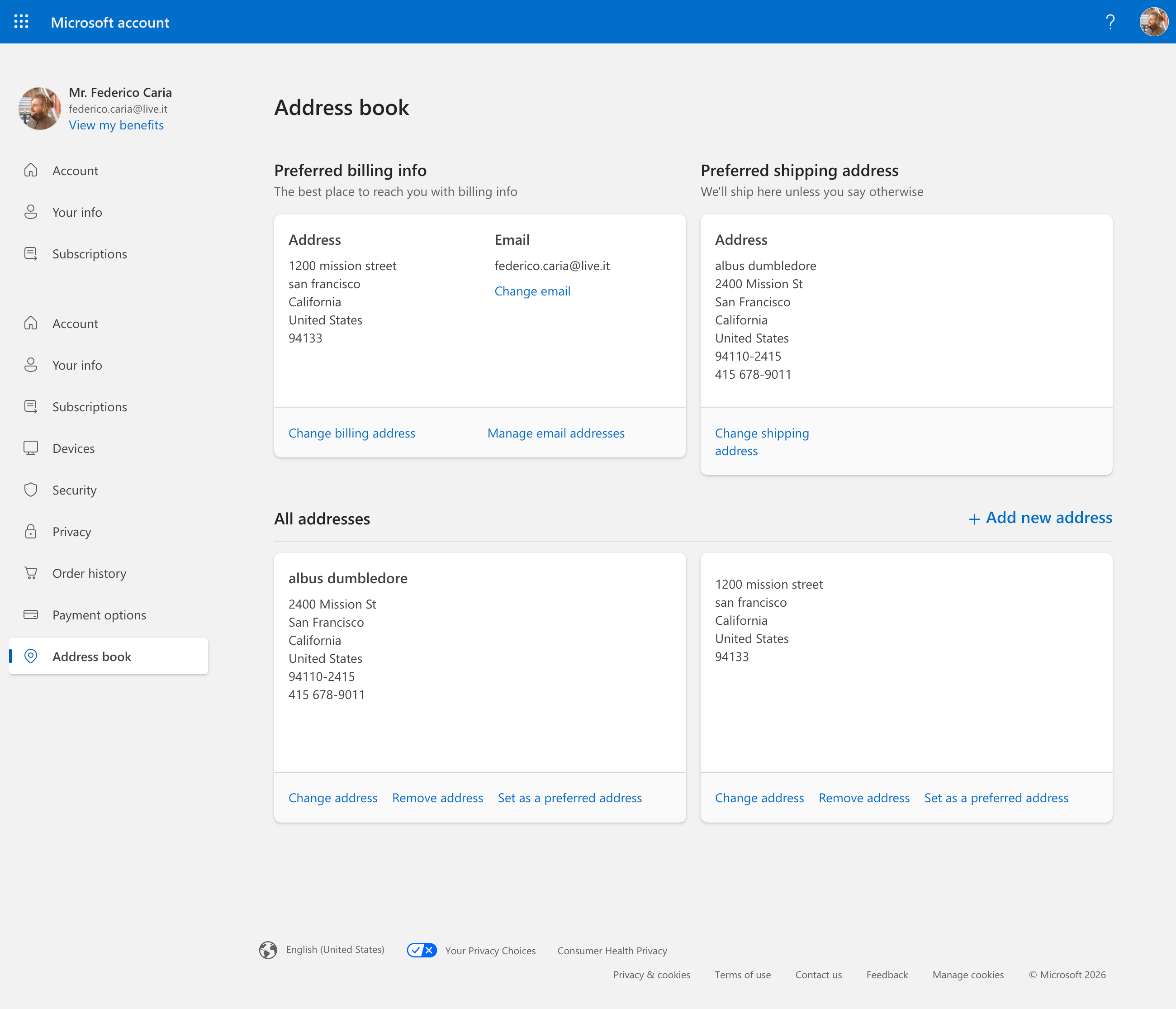Remove the 1200 mission street address
1176x1009 pixels.
863,798
